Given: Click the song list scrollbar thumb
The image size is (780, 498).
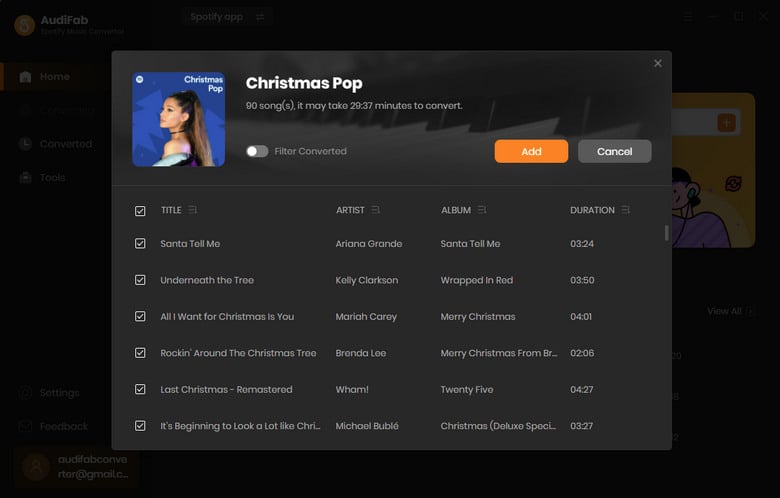Looking at the screenshot, I should point(667,233).
